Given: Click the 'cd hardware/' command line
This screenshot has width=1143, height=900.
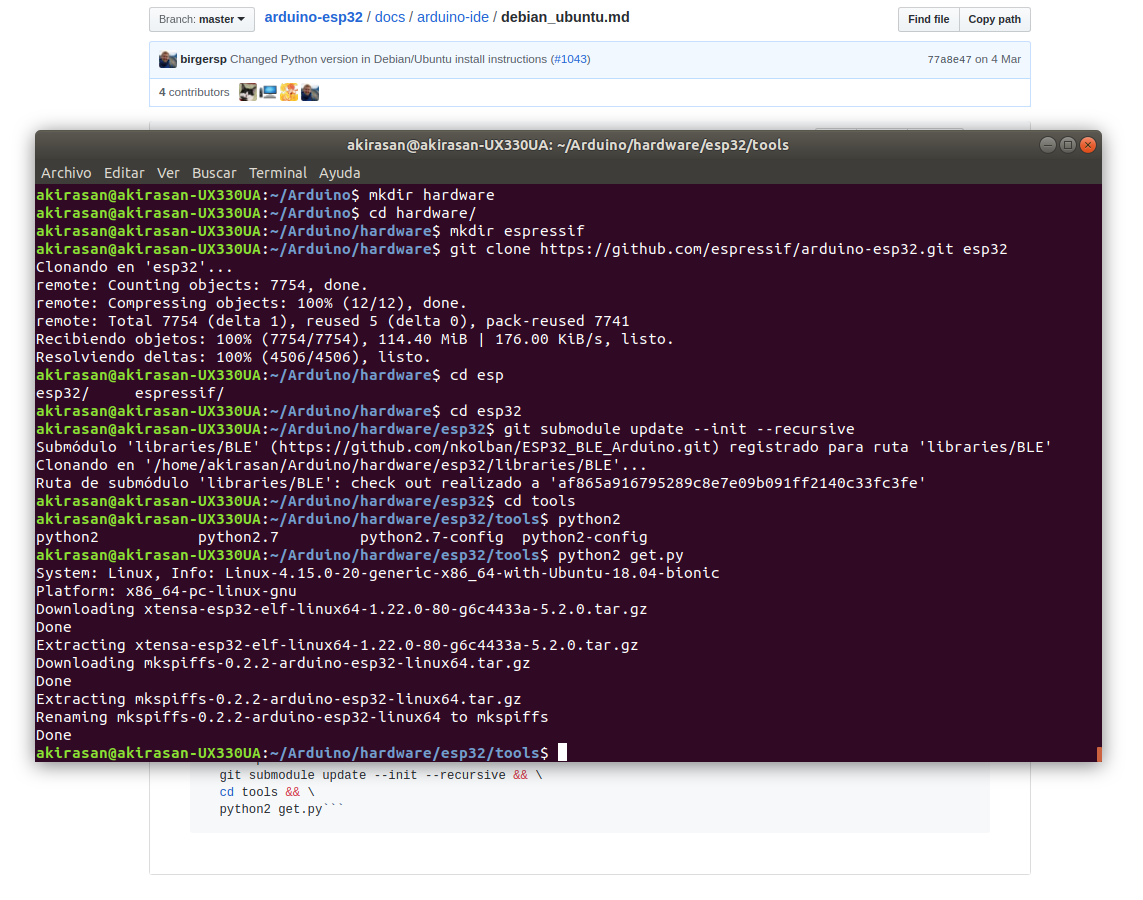Looking at the screenshot, I should (422, 213).
